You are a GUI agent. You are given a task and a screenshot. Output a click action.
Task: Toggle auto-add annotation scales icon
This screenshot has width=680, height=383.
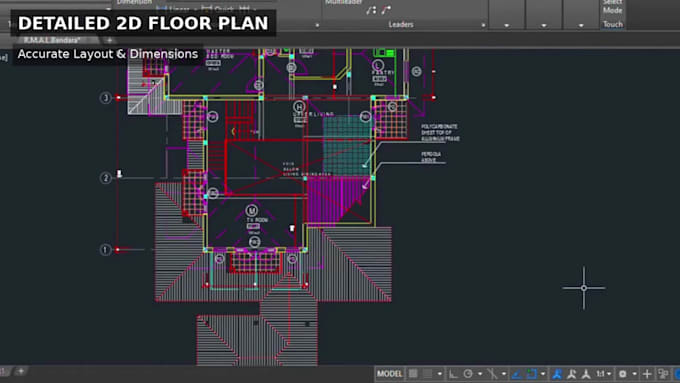572,373
